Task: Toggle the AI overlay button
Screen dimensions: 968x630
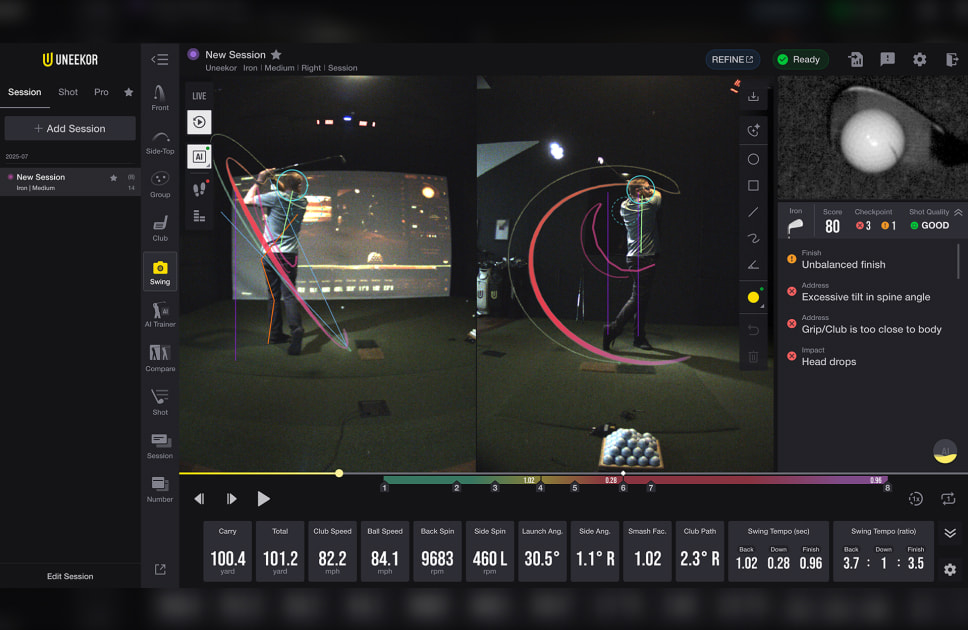Action: click(x=199, y=157)
